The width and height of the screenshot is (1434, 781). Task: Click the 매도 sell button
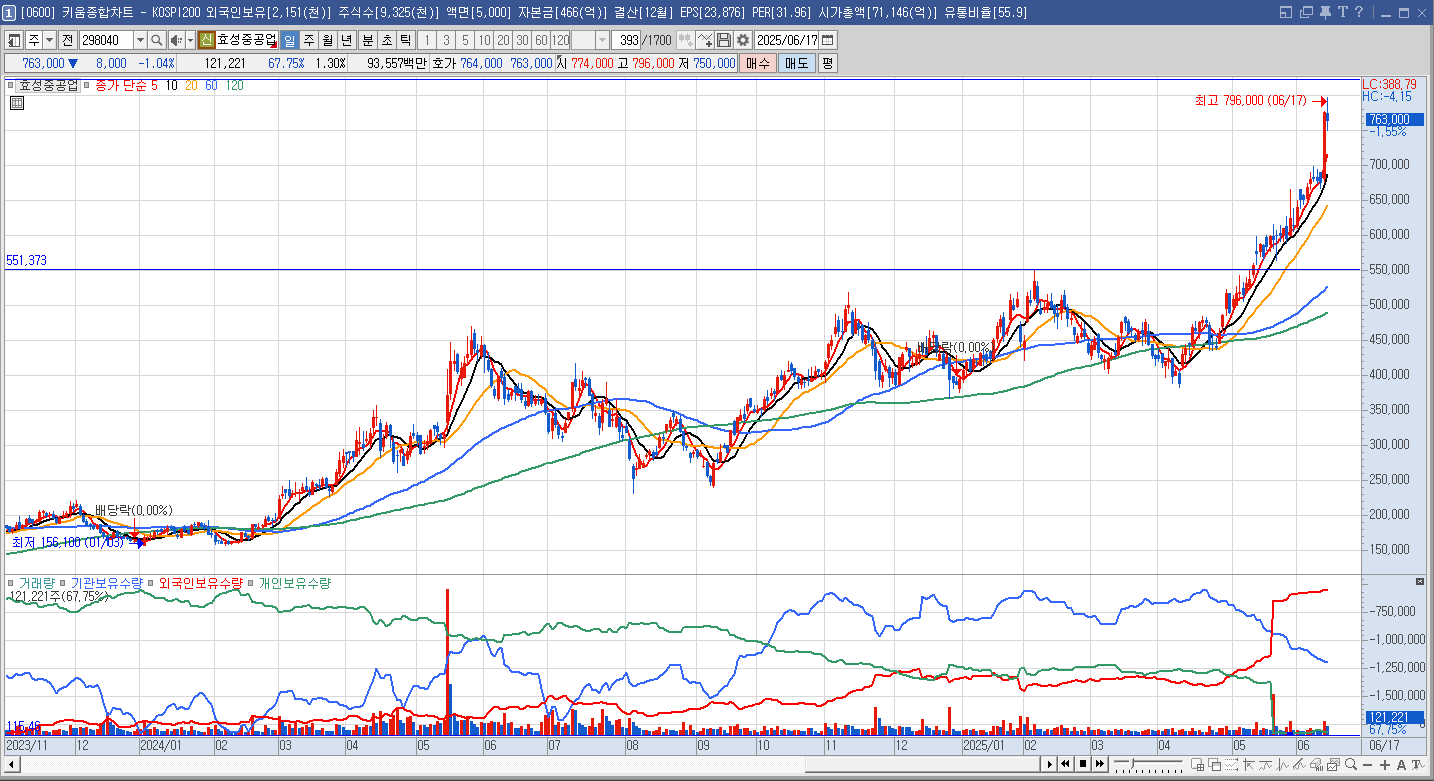(797, 63)
